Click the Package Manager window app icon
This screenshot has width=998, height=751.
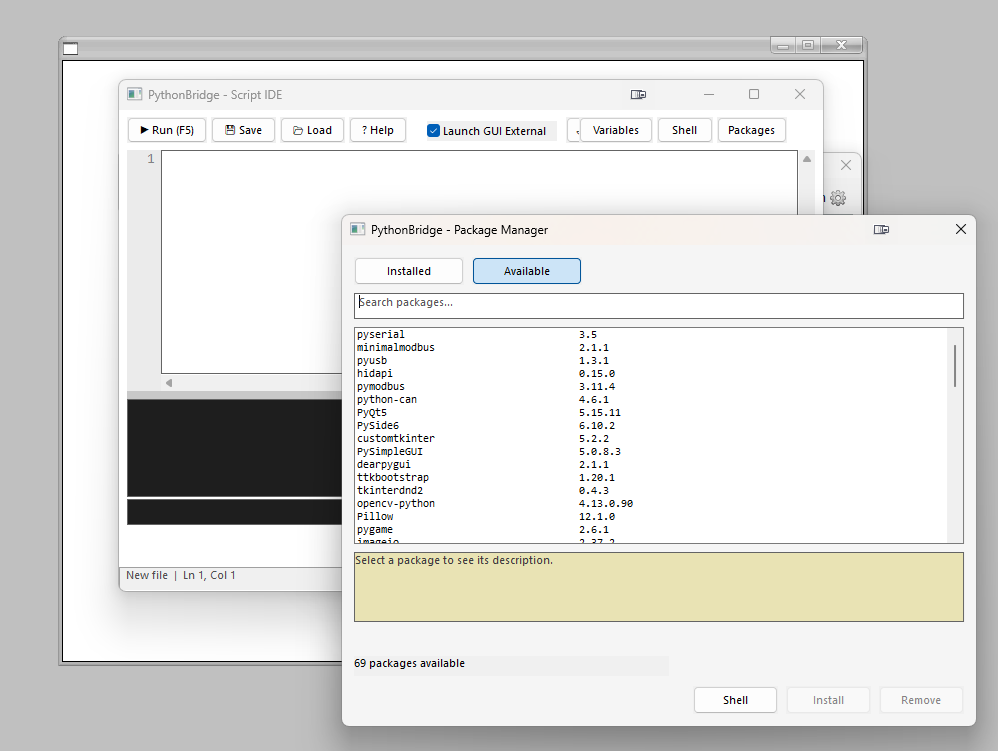pyautogui.click(x=358, y=229)
